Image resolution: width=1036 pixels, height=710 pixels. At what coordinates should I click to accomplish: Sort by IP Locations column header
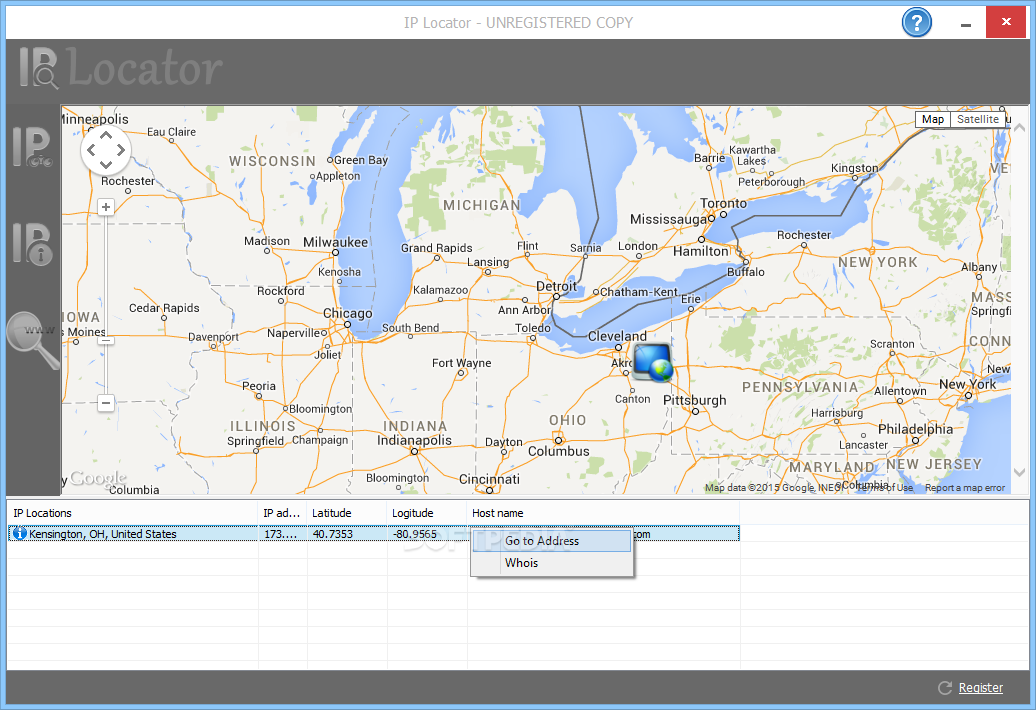pyautogui.click(x=132, y=513)
